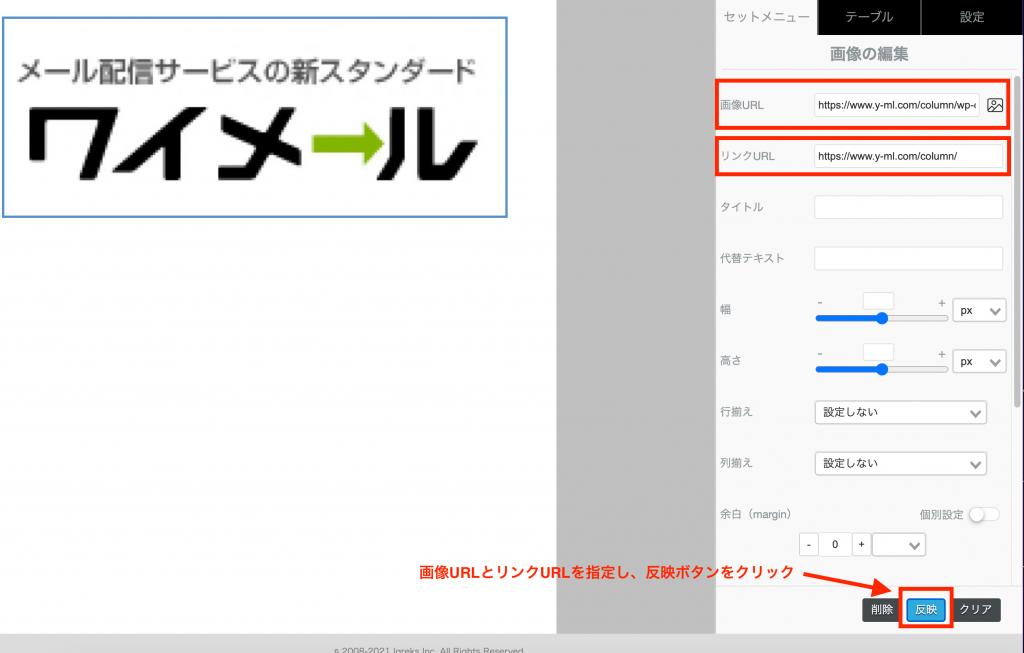Toggle the 個別設定 switch
This screenshot has height=653, width=1024.
coord(984,515)
